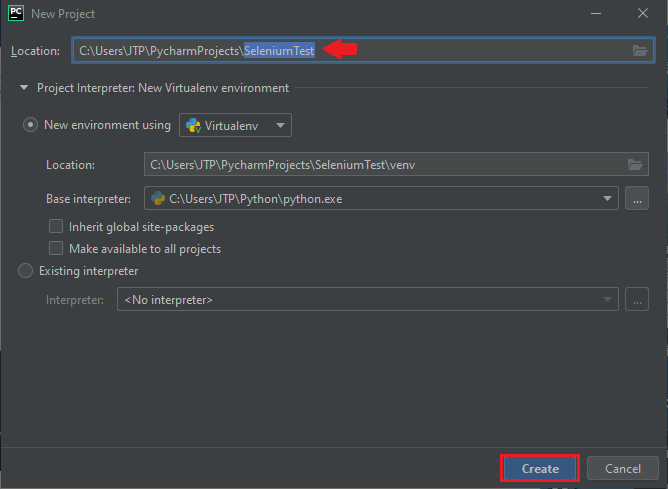Image resolution: width=668 pixels, height=489 pixels.
Task: Click the Virtualenv Python icon
Action: click(x=193, y=125)
